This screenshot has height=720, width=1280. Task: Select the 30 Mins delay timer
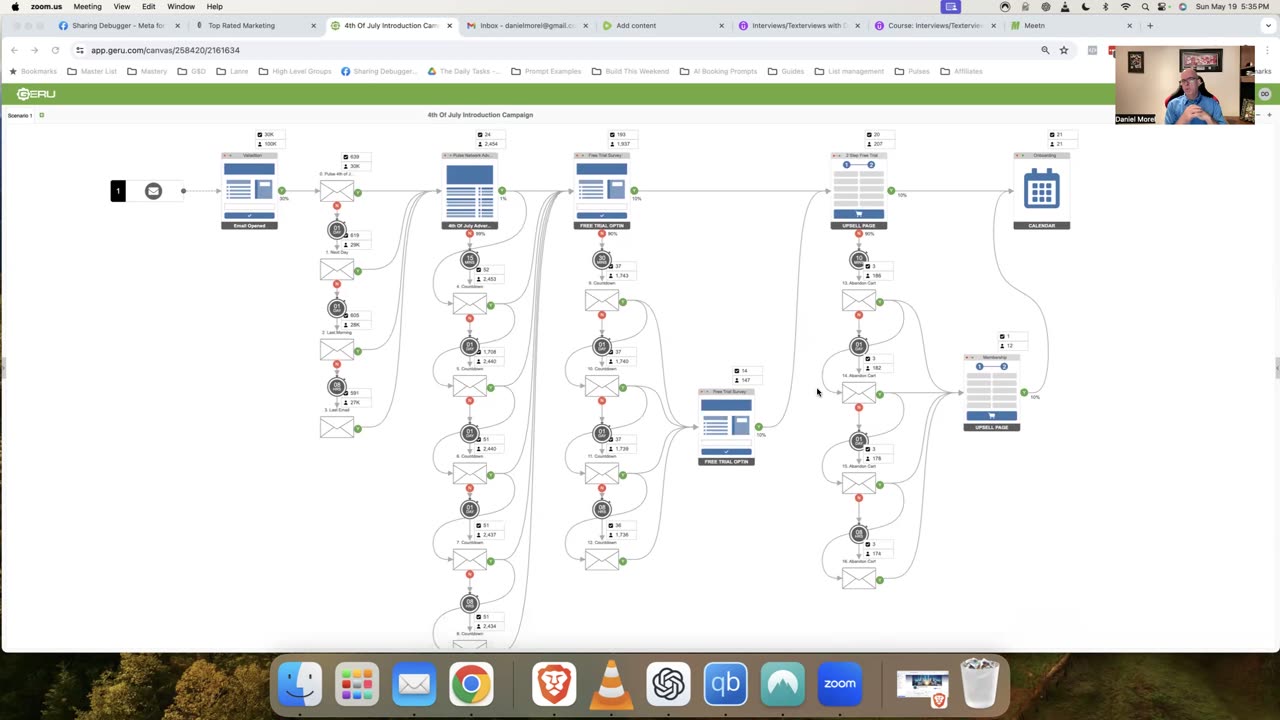(601, 260)
